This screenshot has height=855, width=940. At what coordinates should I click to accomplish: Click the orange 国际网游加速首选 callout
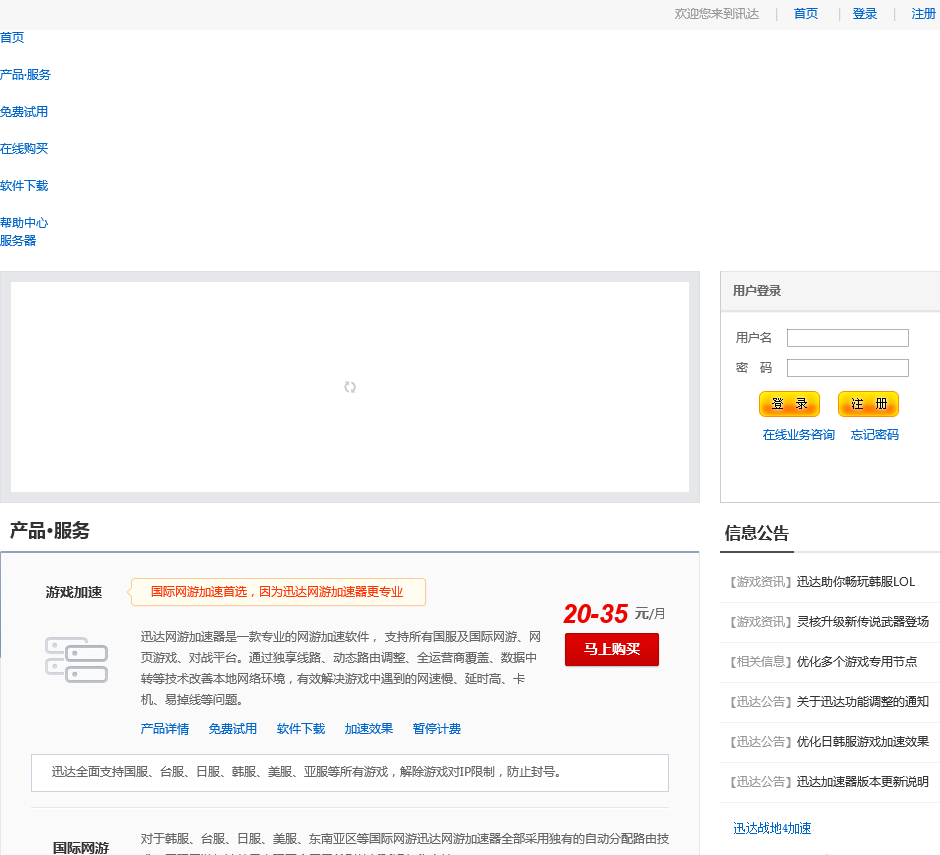278,592
